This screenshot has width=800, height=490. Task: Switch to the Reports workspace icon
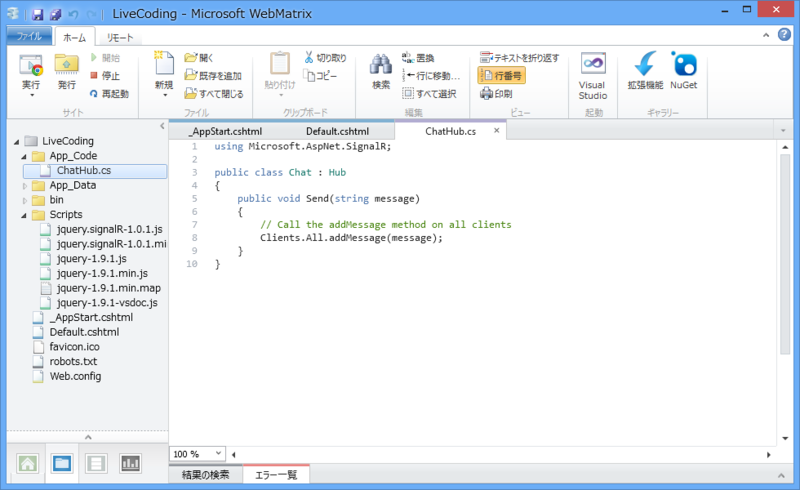130,463
